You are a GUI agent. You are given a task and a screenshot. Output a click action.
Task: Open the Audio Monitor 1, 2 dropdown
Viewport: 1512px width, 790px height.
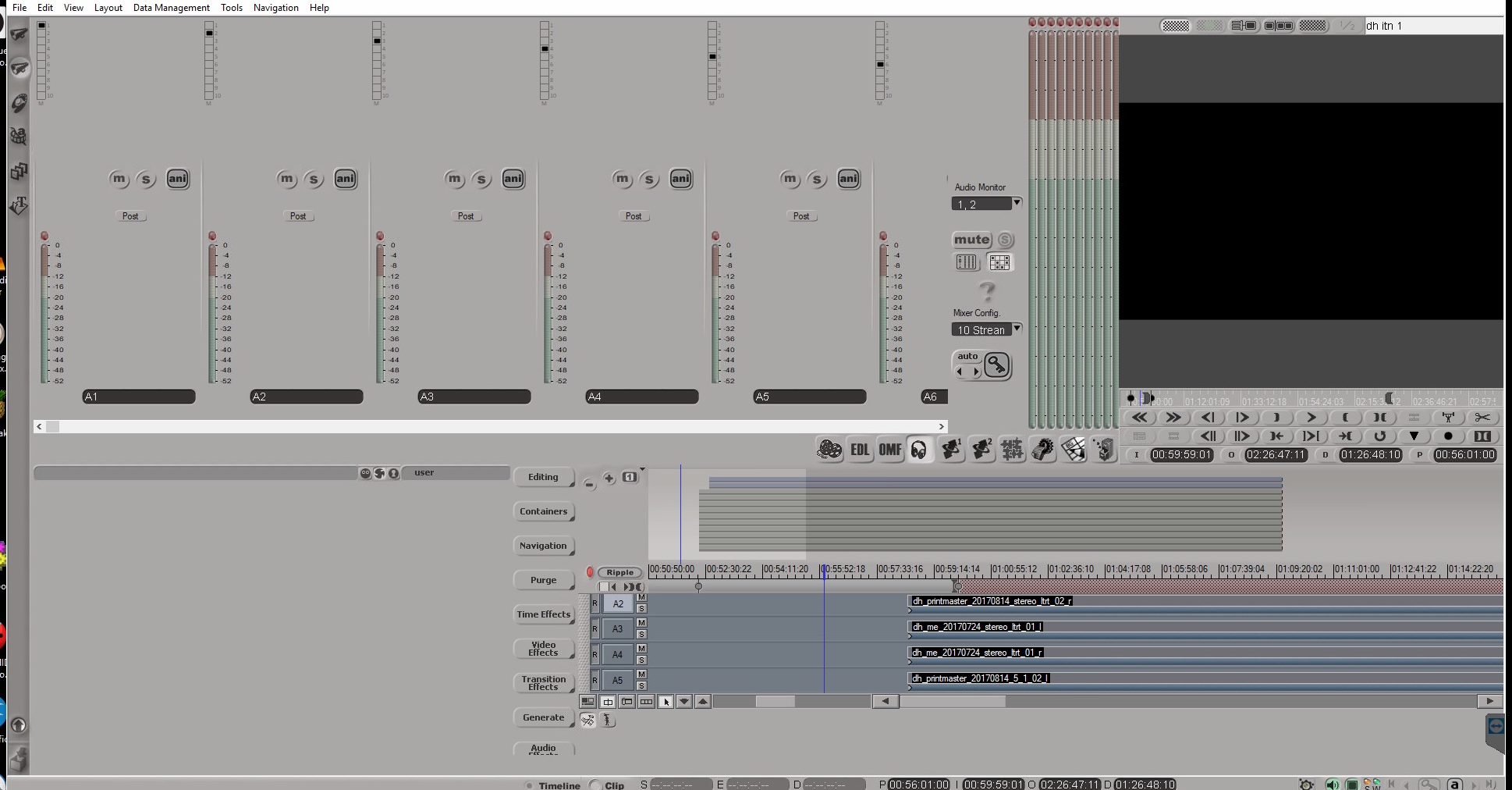pyautogui.click(x=986, y=204)
